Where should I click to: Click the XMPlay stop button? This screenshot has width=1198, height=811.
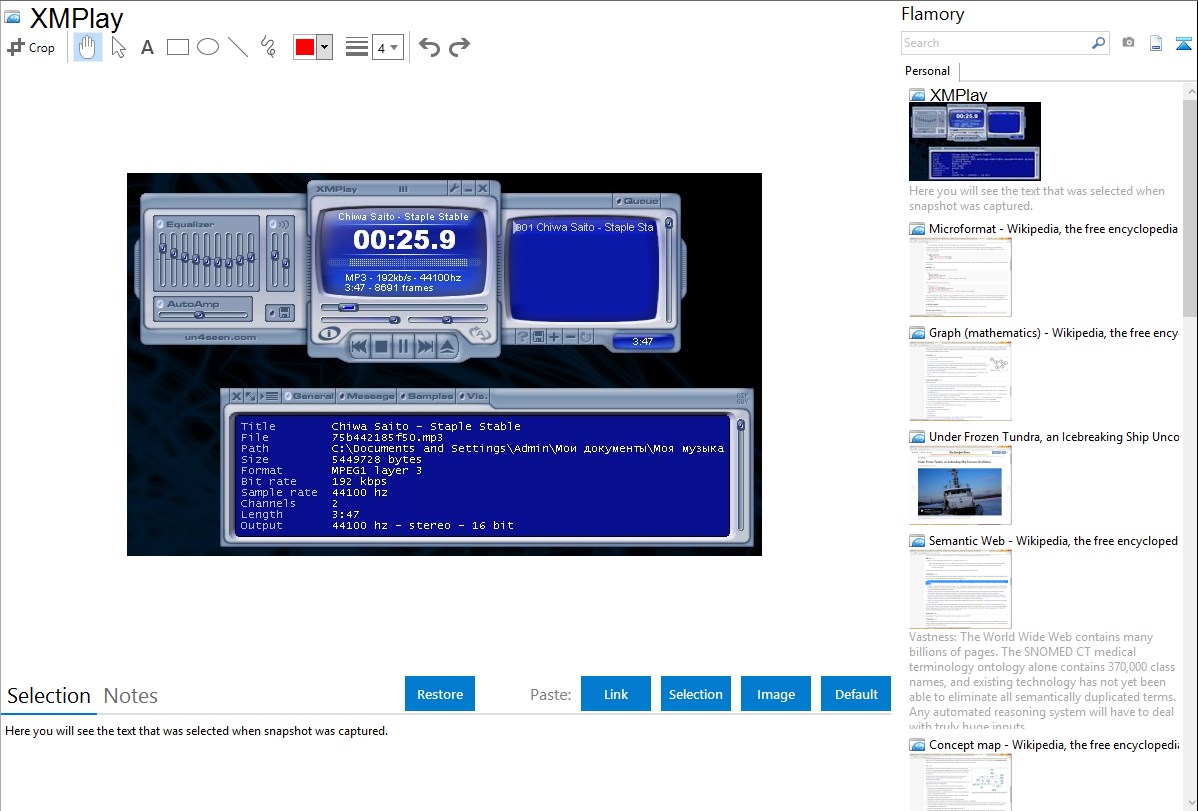click(381, 346)
